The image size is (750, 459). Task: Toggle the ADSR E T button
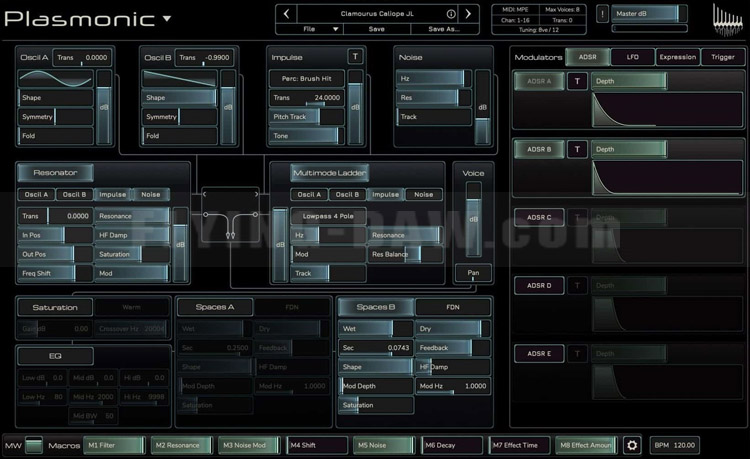pos(577,354)
